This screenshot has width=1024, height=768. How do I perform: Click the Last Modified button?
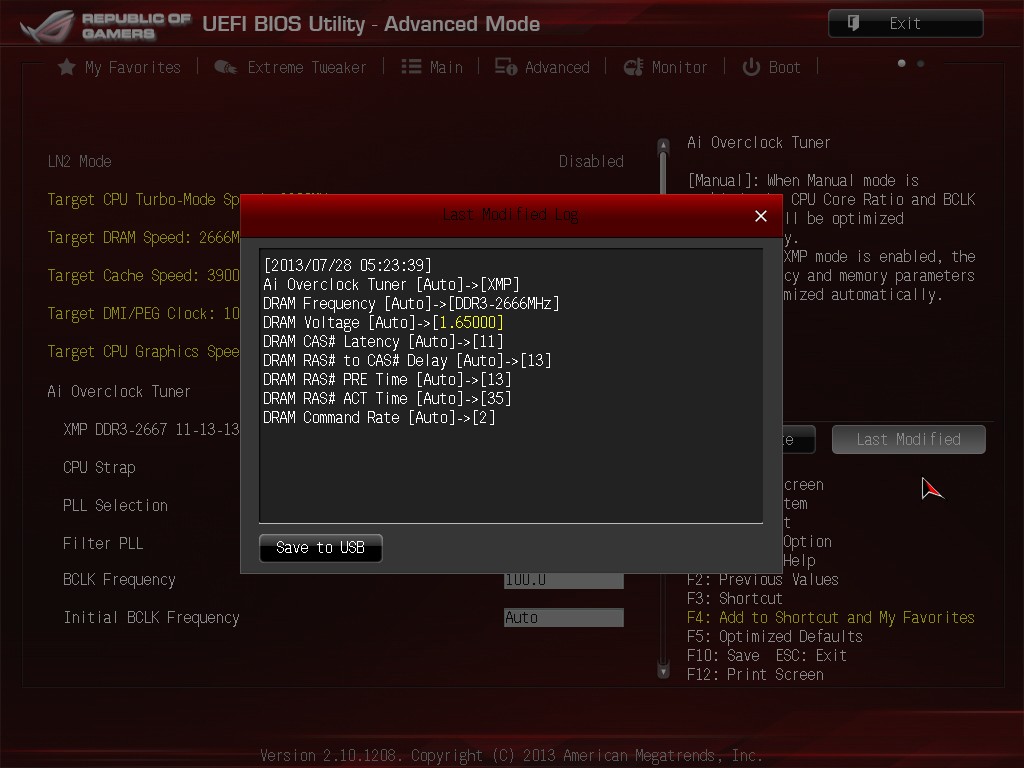908,440
